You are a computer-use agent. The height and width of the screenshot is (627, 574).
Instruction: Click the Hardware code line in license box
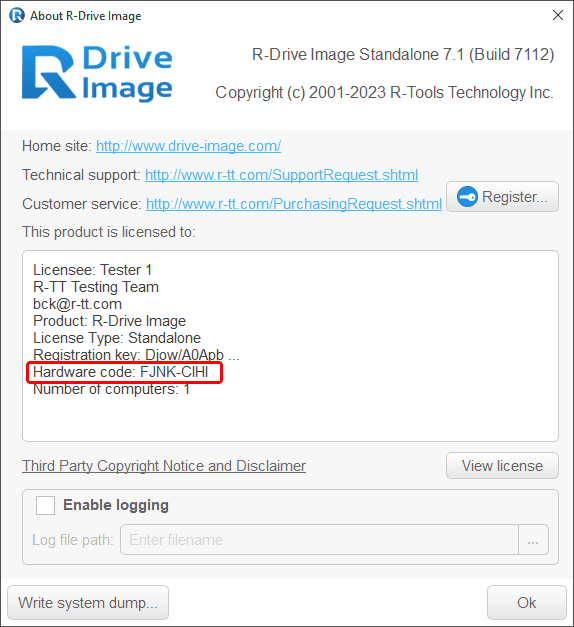[120, 372]
